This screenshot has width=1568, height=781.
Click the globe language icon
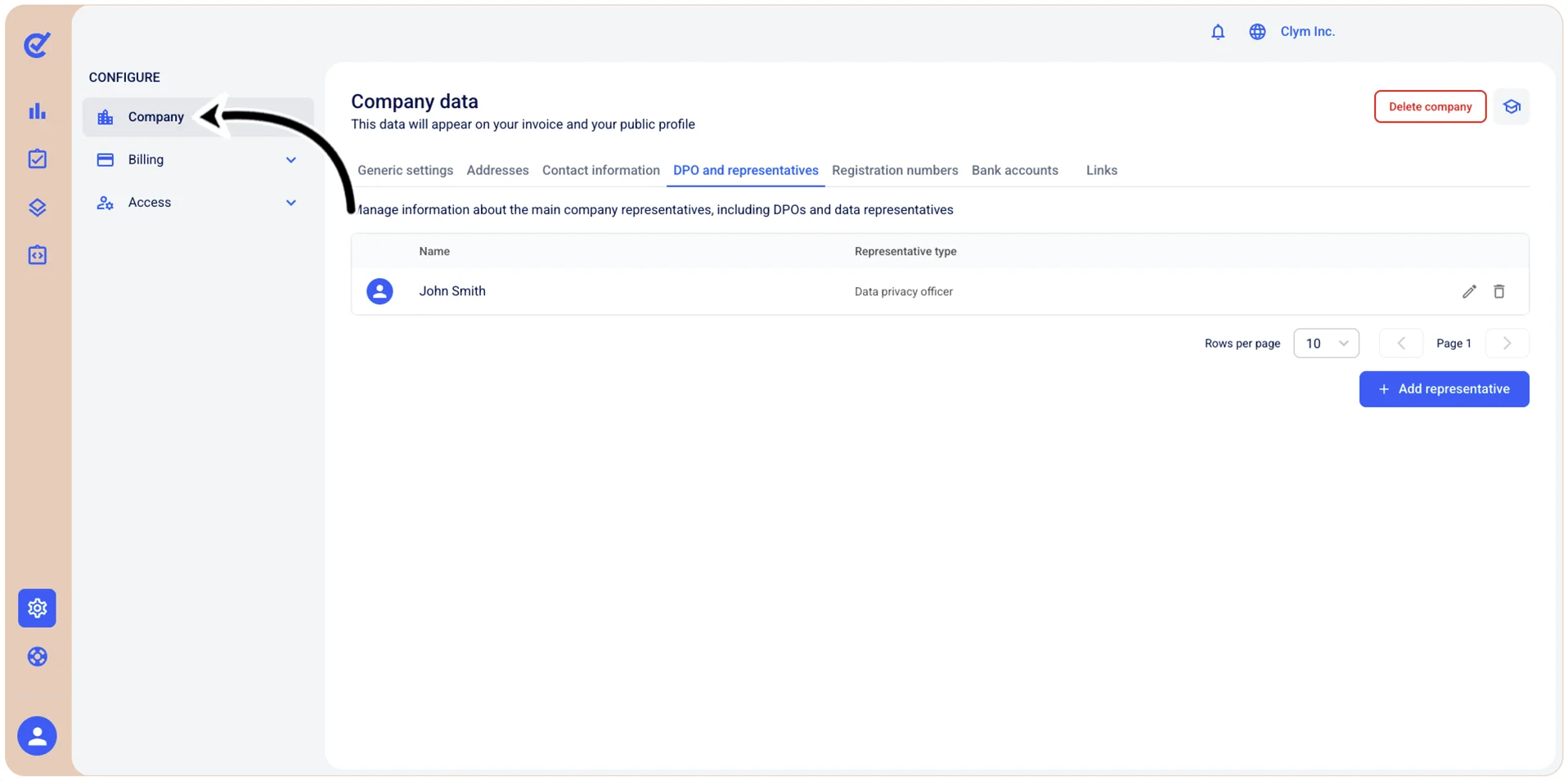click(x=1257, y=32)
